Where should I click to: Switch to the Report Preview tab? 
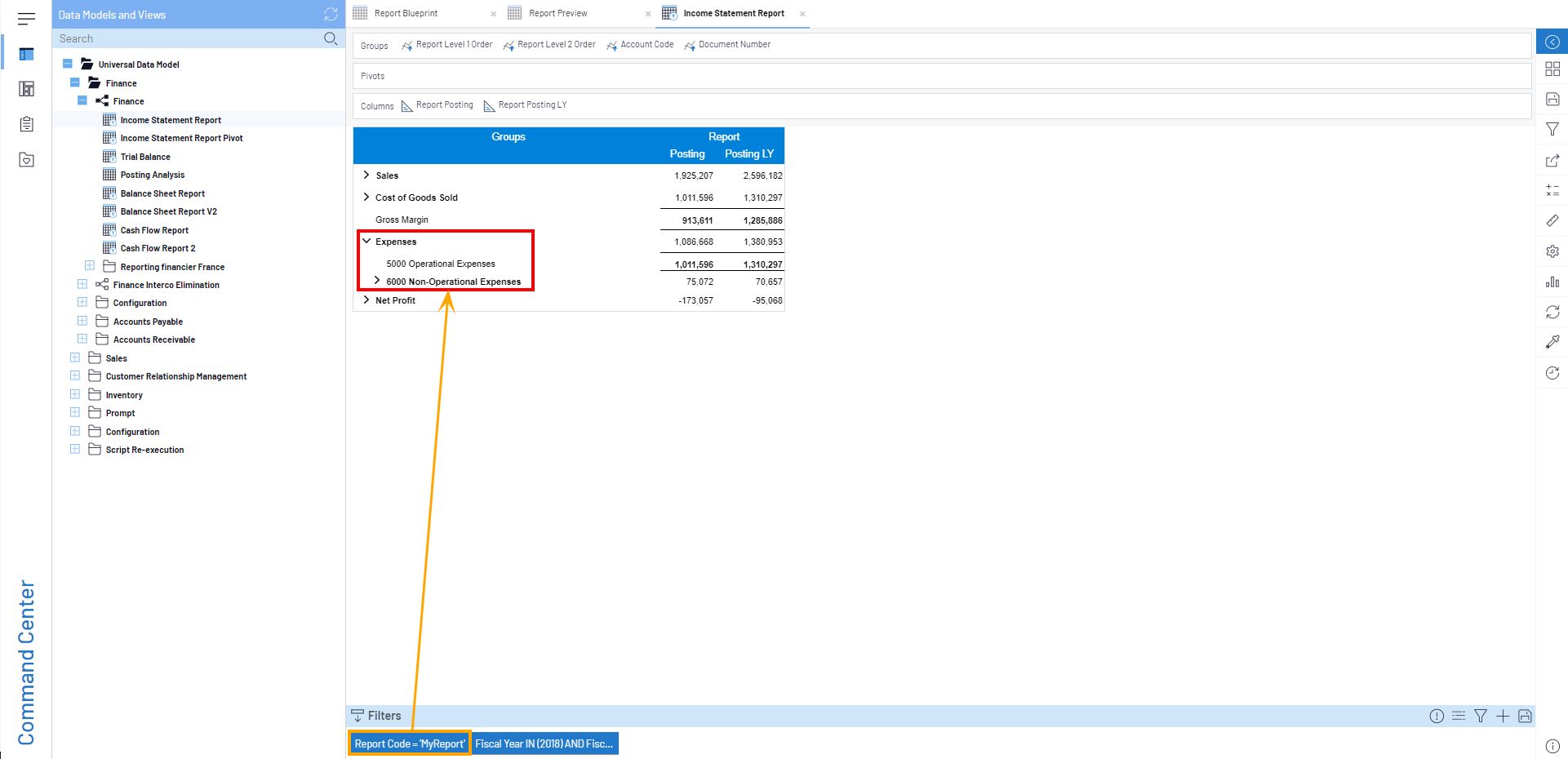[557, 13]
